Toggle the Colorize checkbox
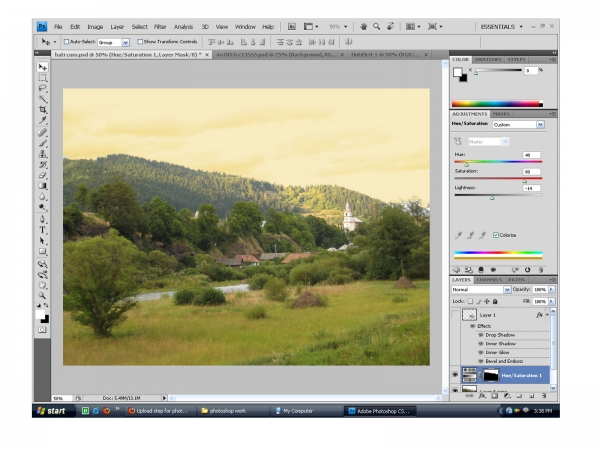 496,235
